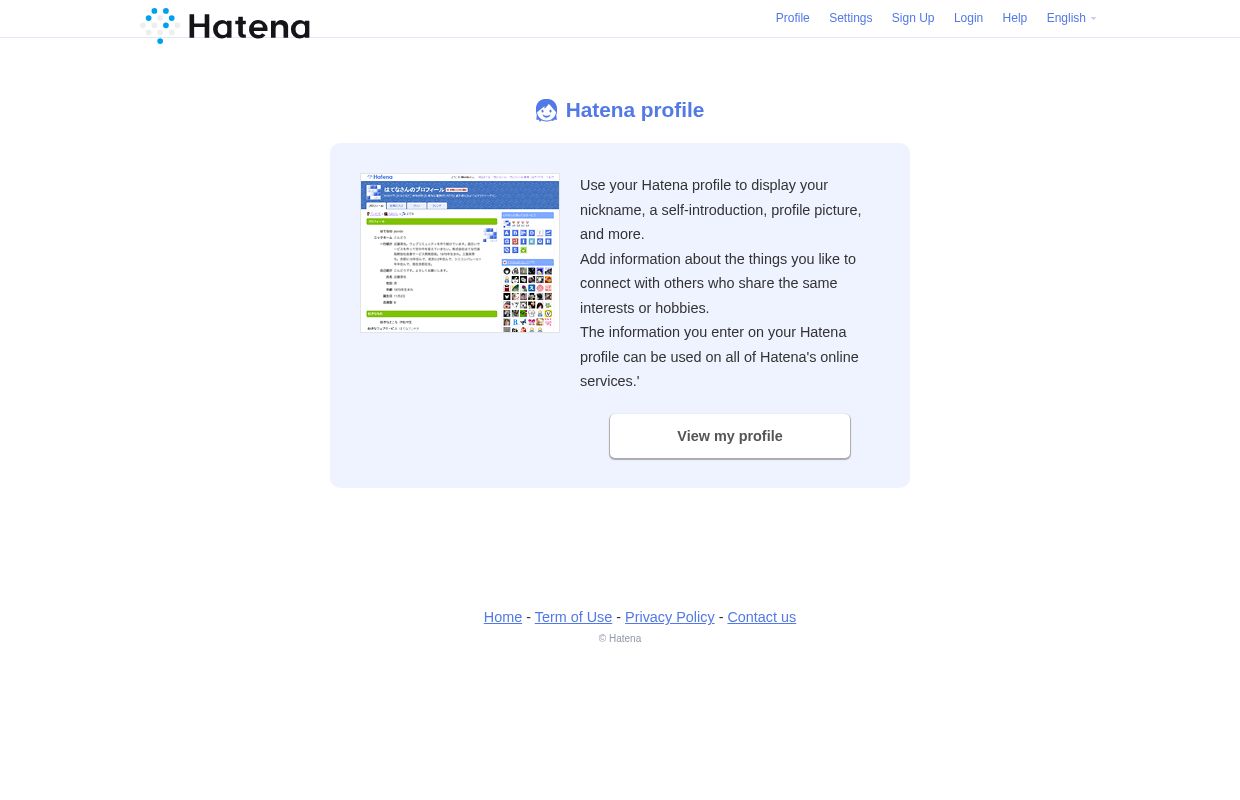Click the Contact us footer link
This screenshot has width=1240, height=800.
tap(761, 617)
